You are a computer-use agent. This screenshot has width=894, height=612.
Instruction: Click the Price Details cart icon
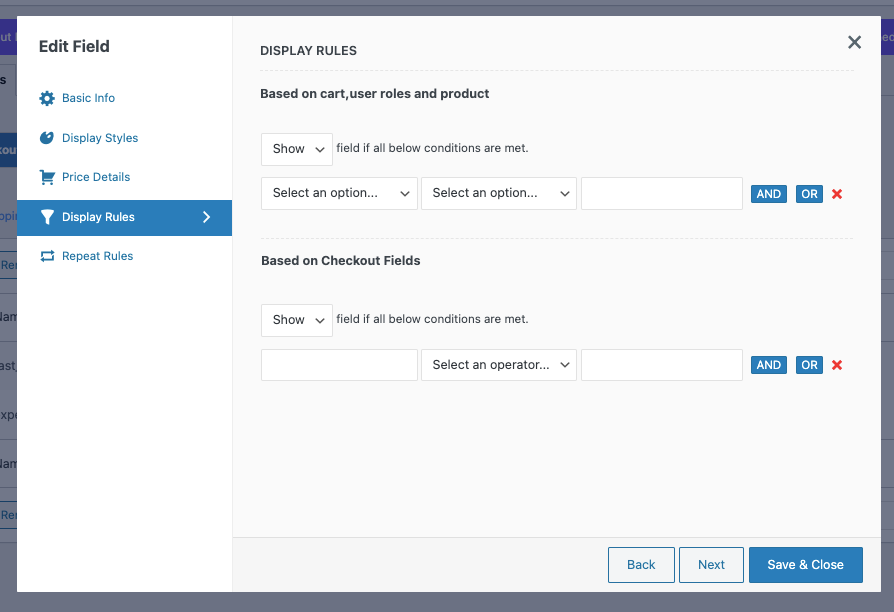47,177
